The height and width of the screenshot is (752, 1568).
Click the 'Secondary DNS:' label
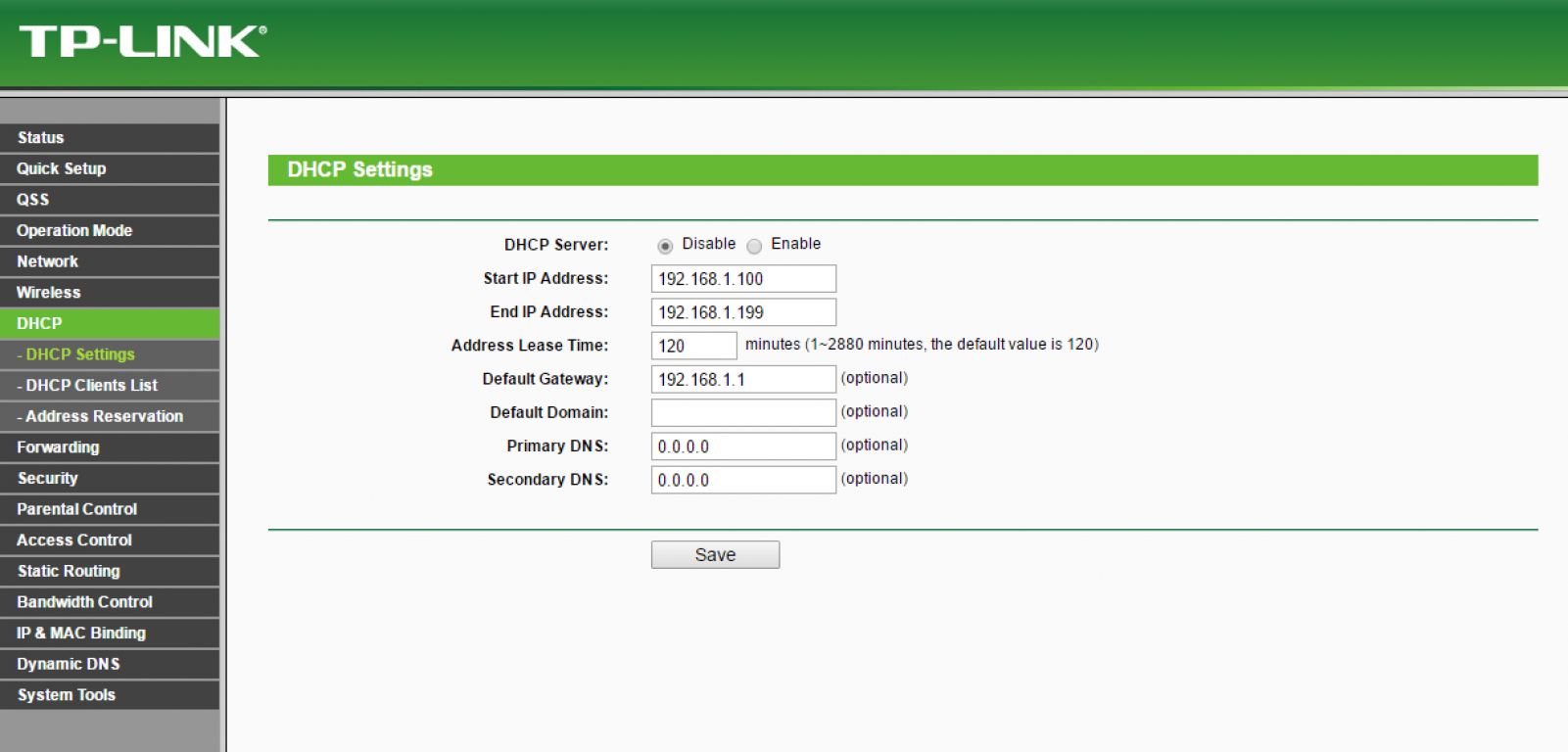547,480
